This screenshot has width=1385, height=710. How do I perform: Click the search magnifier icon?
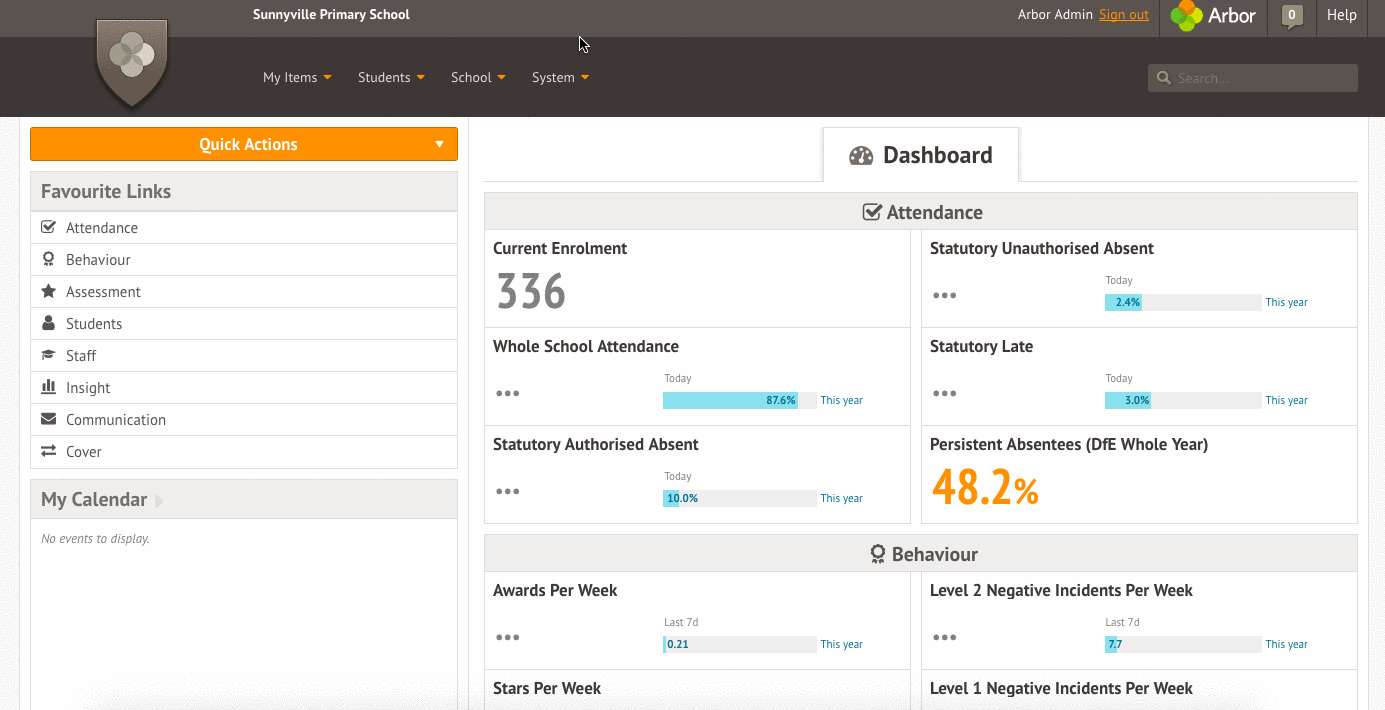pyautogui.click(x=1163, y=78)
